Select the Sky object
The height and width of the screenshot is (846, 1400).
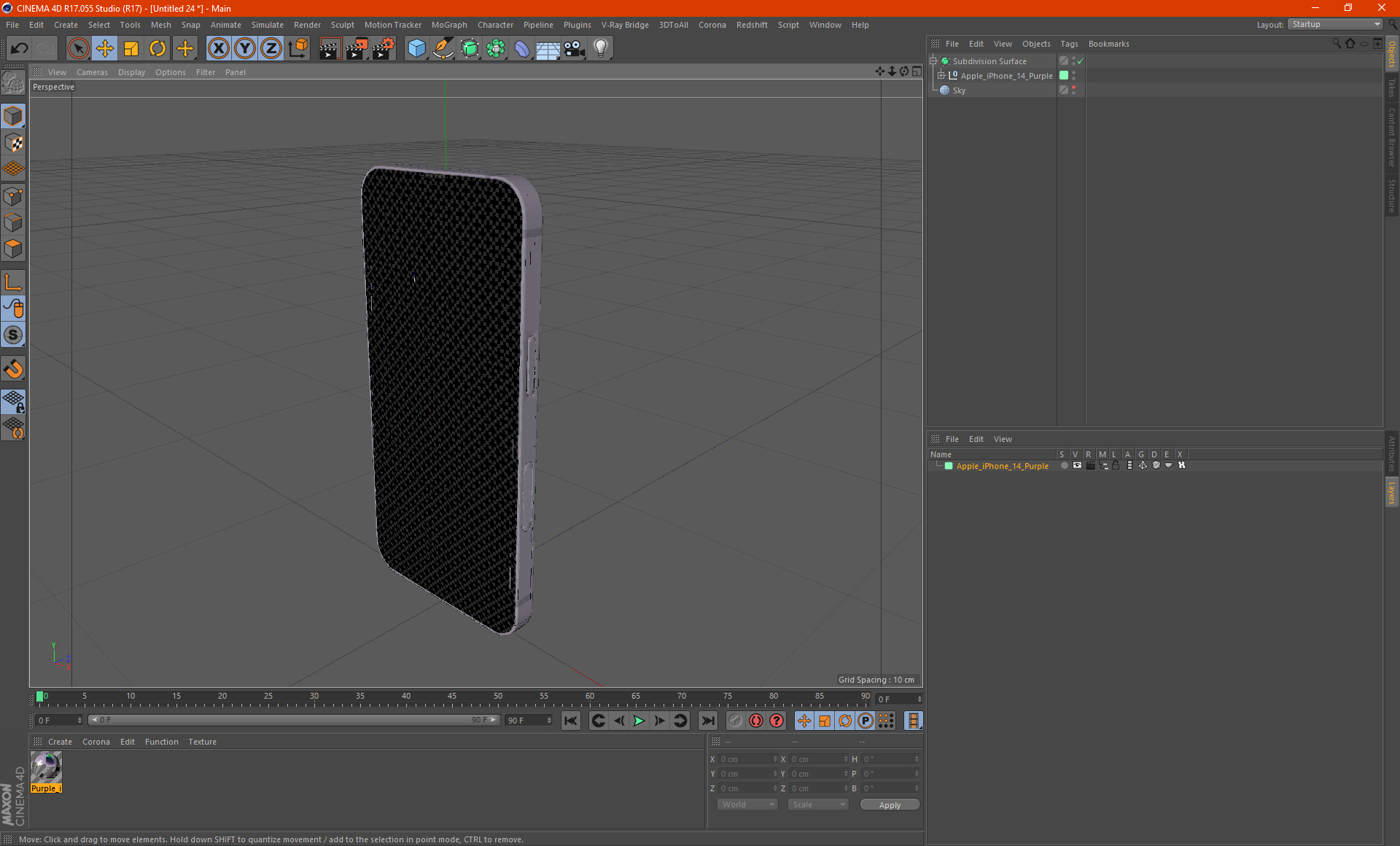[x=959, y=90]
